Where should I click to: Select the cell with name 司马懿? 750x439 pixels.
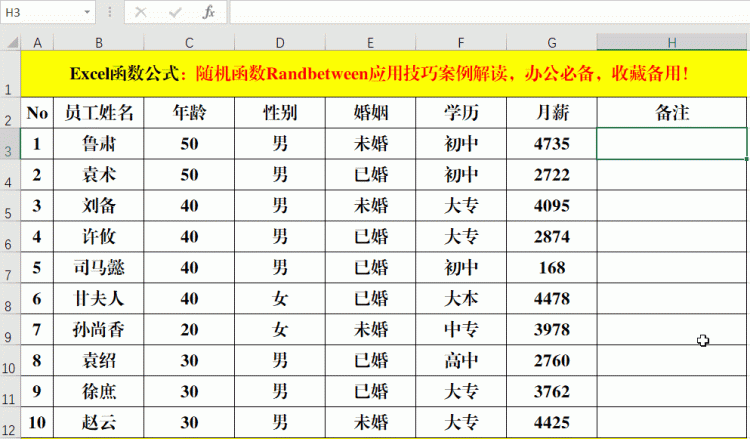(x=99, y=267)
